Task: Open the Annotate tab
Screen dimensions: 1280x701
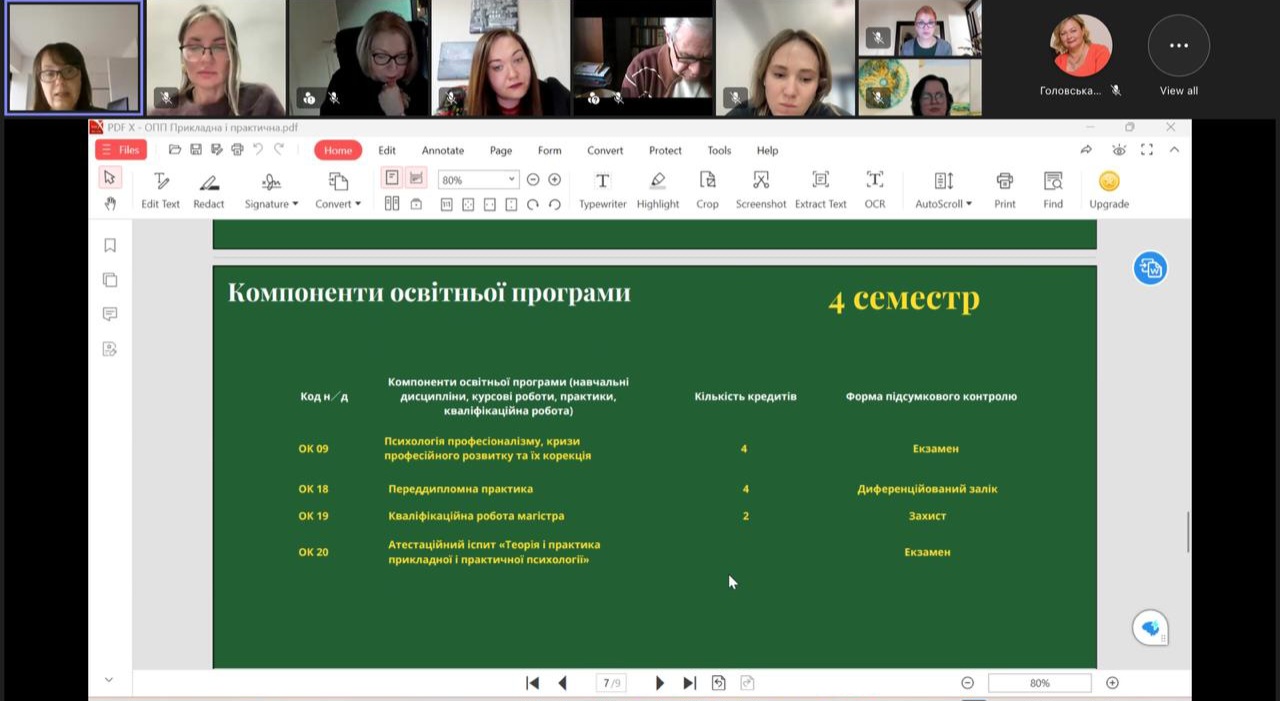Action: point(442,150)
